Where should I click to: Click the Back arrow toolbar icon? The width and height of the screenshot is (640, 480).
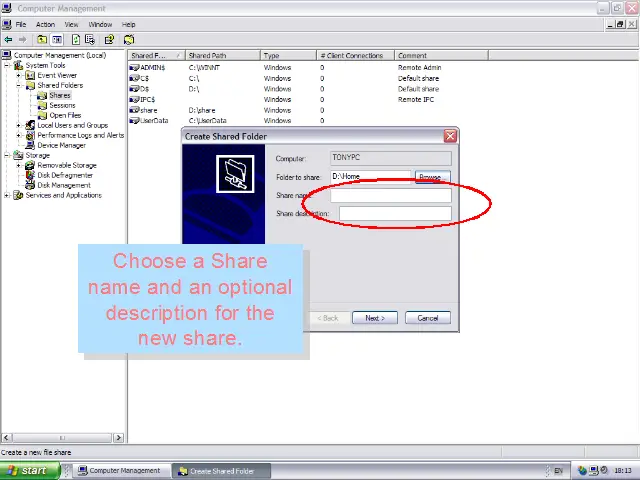coord(9,40)
